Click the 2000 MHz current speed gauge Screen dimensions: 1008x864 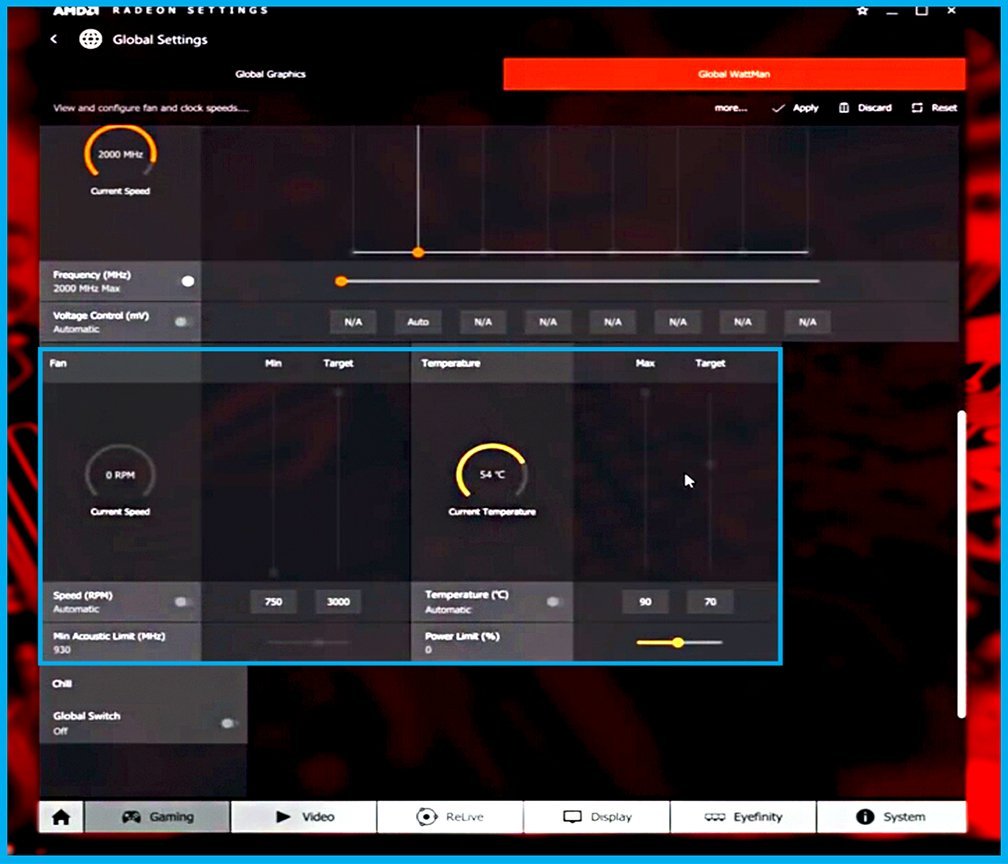click(x=120, y=152)
